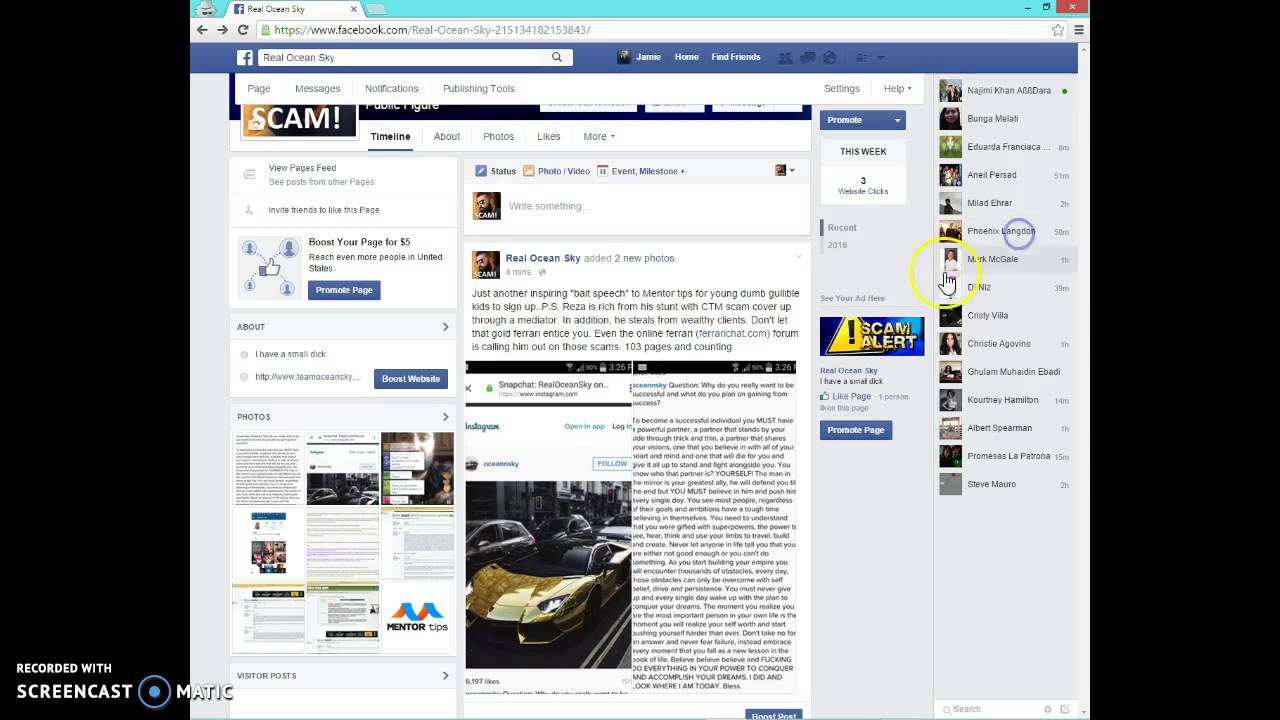Click the Write something post field
The image size is (1280, 720).
pos(654,206)
